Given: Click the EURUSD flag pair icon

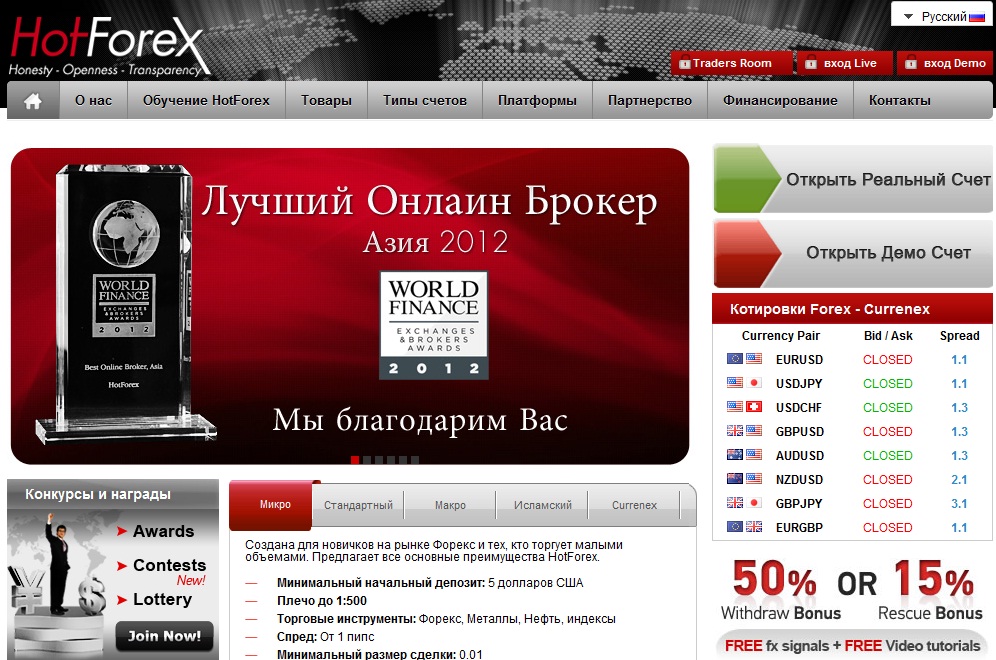Looking at the screenshot, I should tap(744, 359).
